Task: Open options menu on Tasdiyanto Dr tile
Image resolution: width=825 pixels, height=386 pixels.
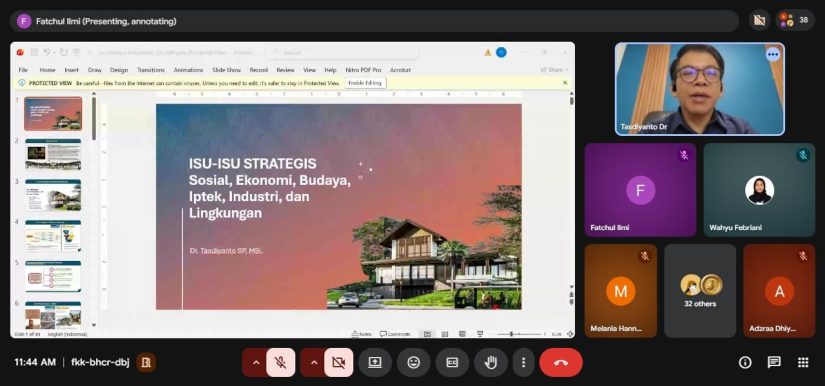Action: (772, 54)
